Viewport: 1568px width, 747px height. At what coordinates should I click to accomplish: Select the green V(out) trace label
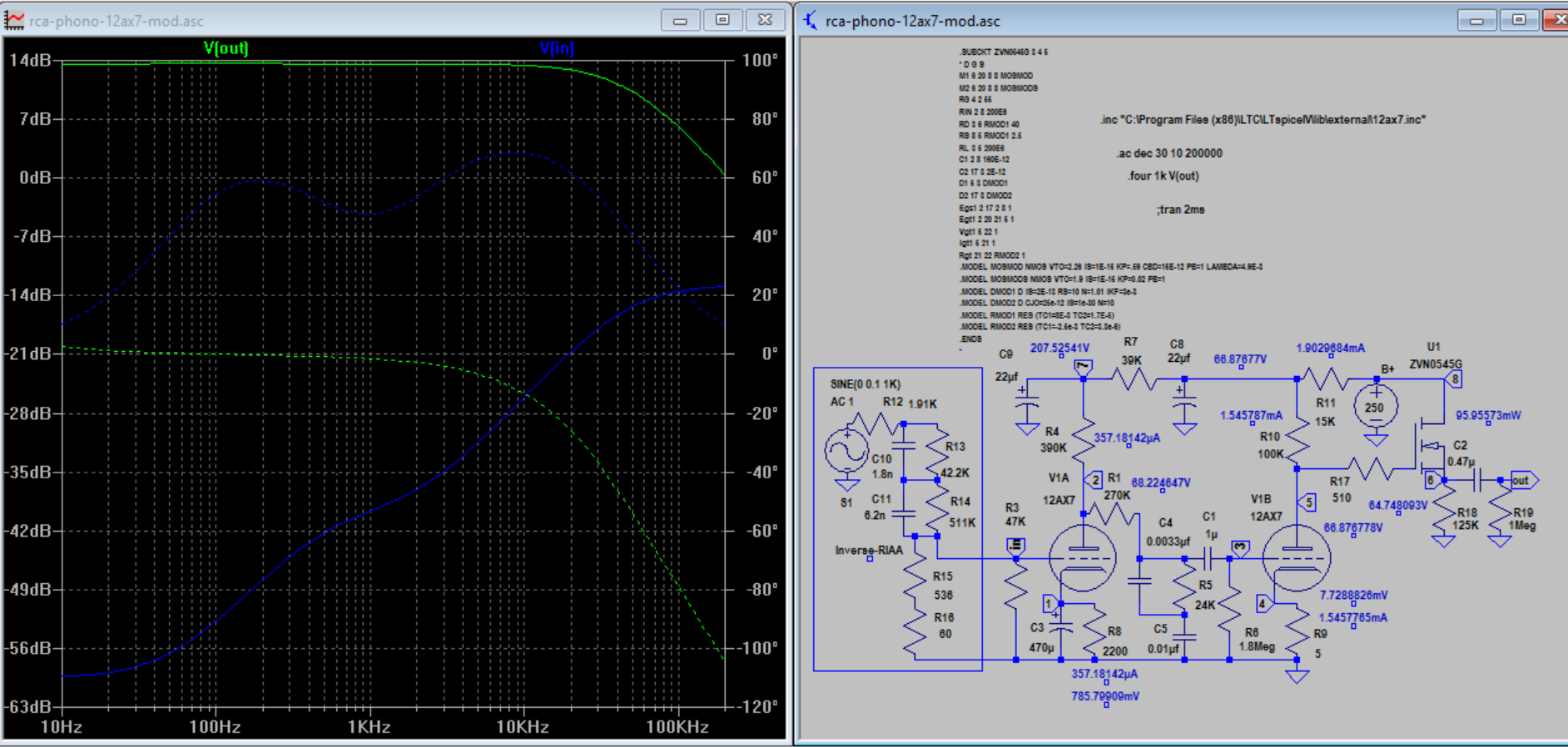[x=226, y=48]
